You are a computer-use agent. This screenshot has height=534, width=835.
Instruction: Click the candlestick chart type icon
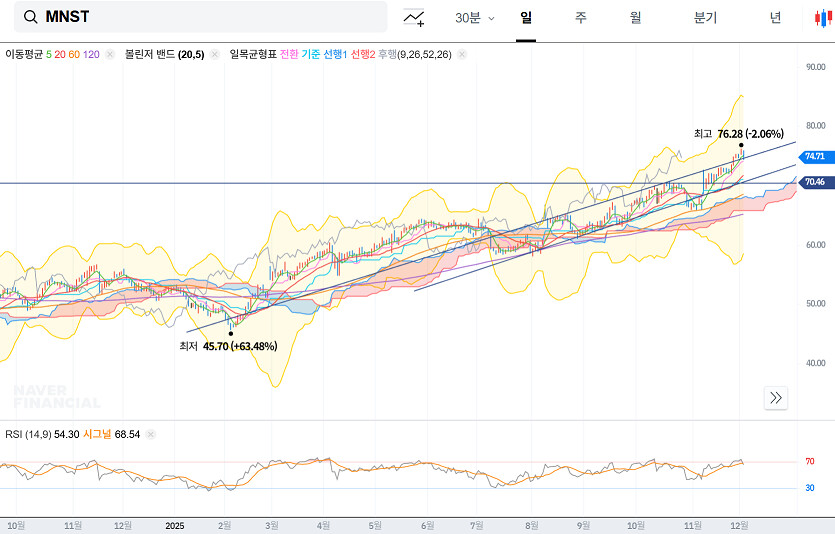pos(823,18)
